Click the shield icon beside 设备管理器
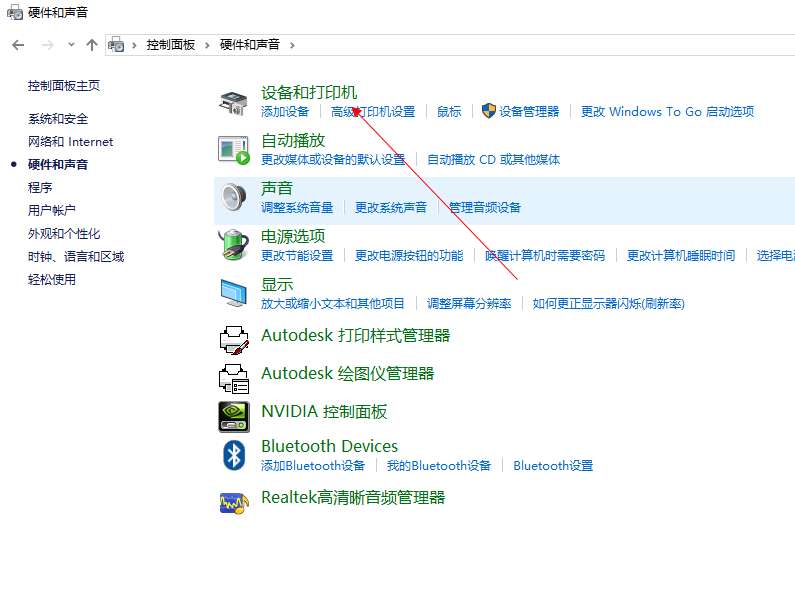Viewport: 795px width, 597px height. pyautogui.click(x=488, y=111)
